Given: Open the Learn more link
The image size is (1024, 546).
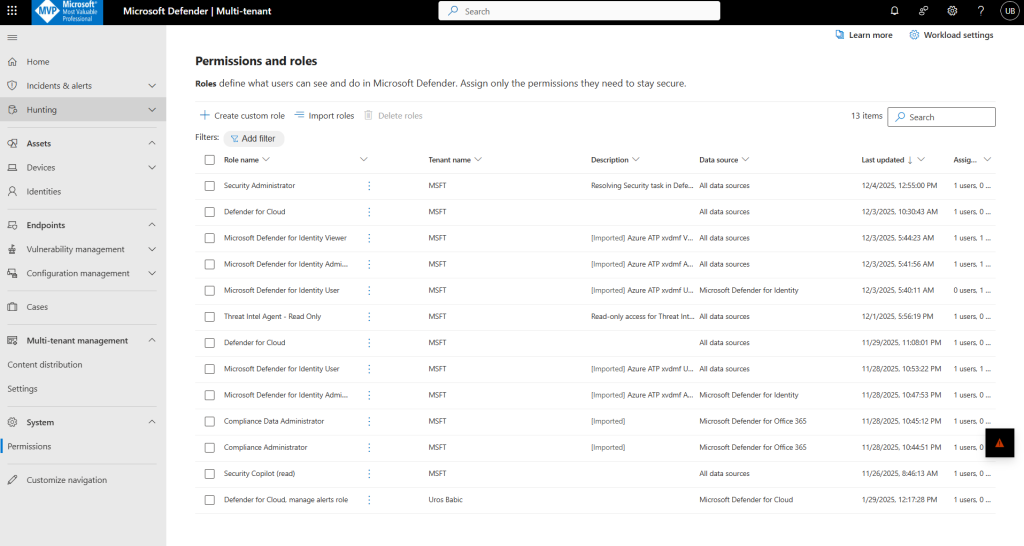Looking at the screenshot, I should coord(864,35).
